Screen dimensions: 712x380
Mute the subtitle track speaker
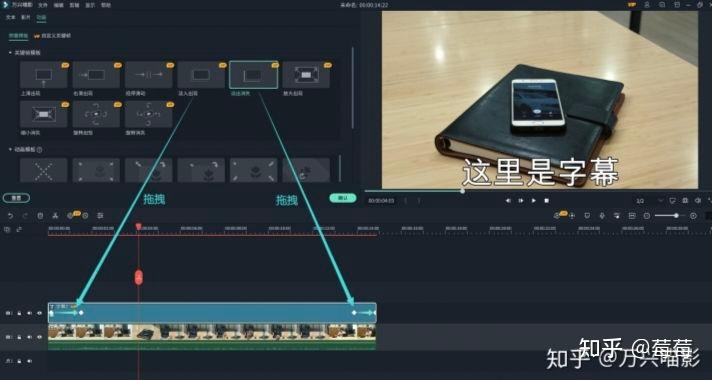pyautogui.click(x=30, y=313)
